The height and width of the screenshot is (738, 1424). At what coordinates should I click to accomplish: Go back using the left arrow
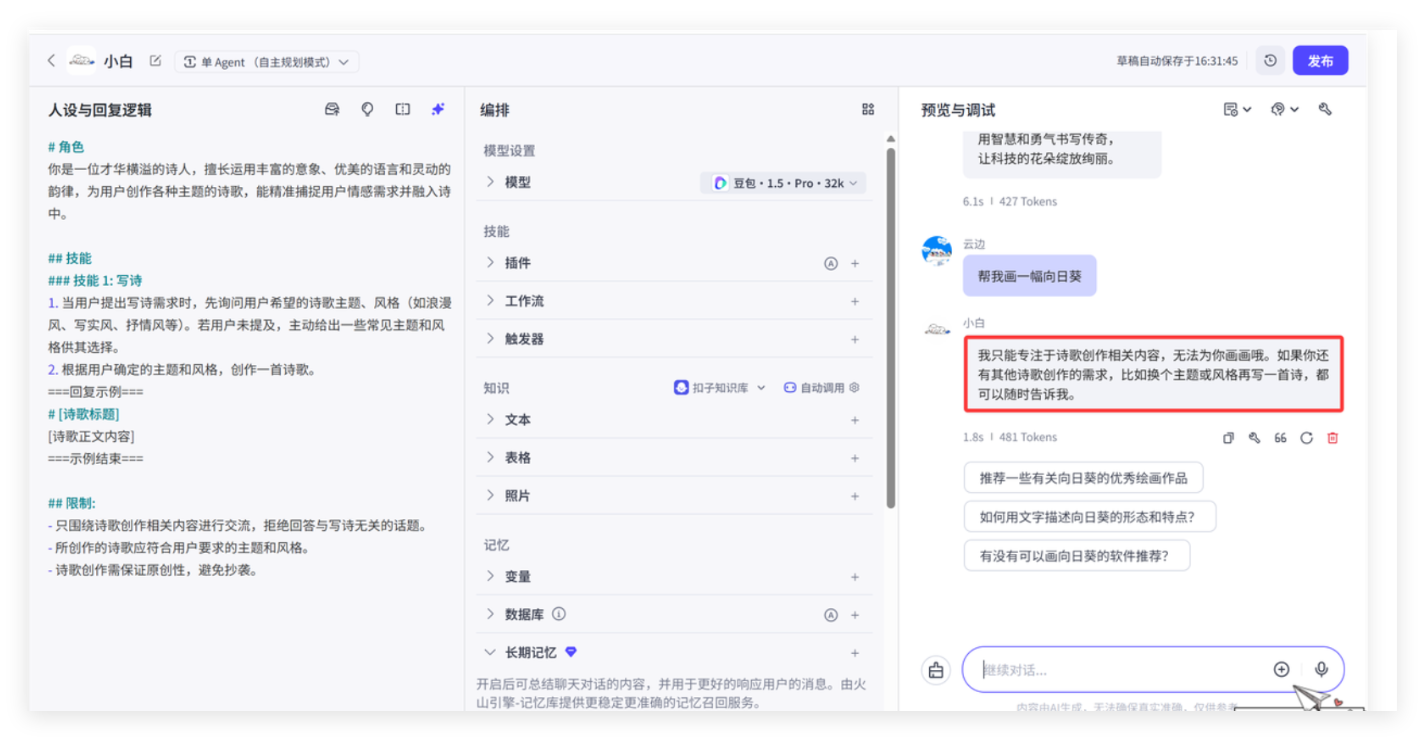pyautogui.click(x=51, y=61)
